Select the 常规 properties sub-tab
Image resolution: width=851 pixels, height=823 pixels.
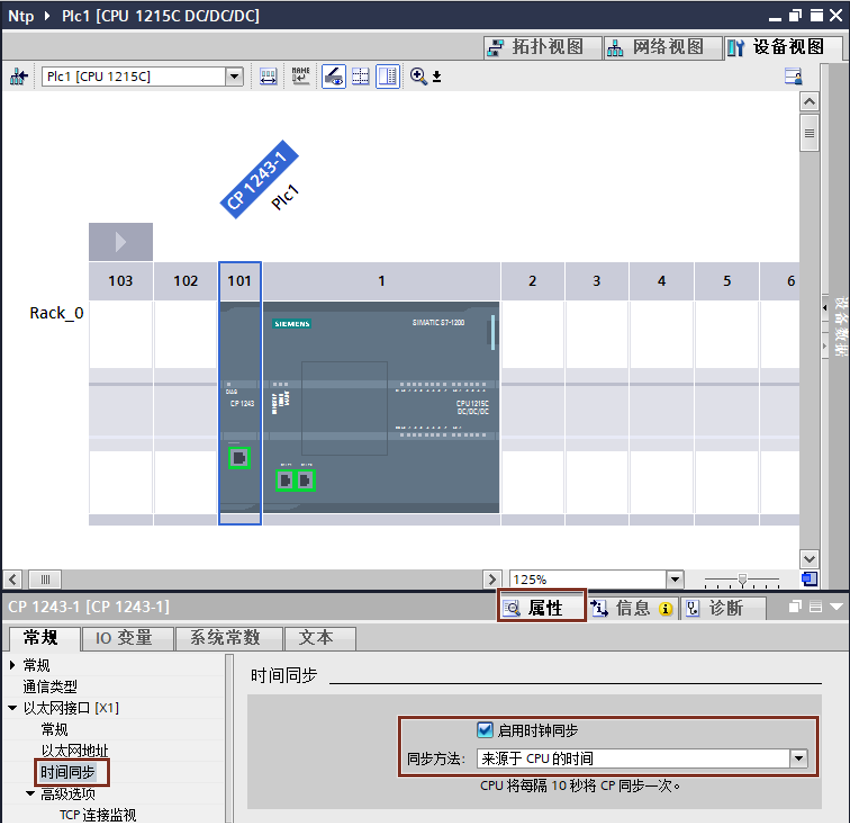click(45, 638)
